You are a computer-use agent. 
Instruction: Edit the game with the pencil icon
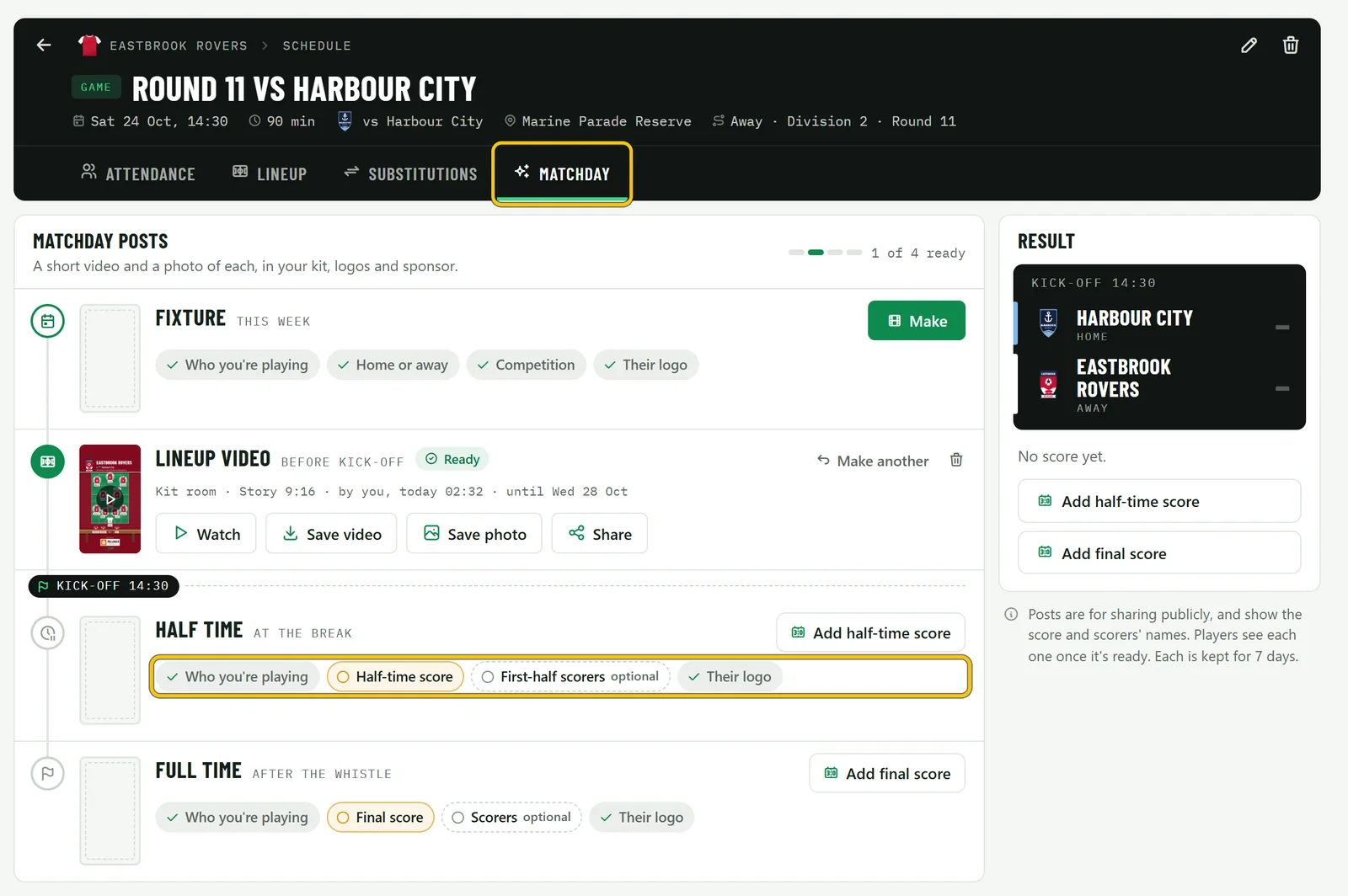1249,45
